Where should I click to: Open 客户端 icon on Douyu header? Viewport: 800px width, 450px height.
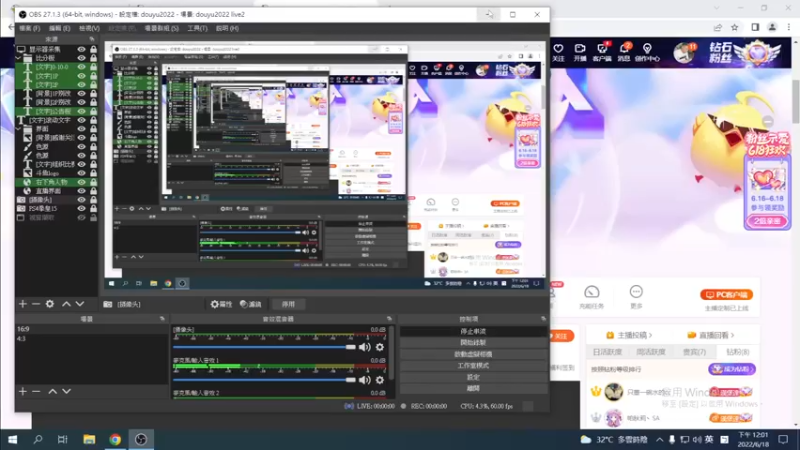[x=602, y=52]
